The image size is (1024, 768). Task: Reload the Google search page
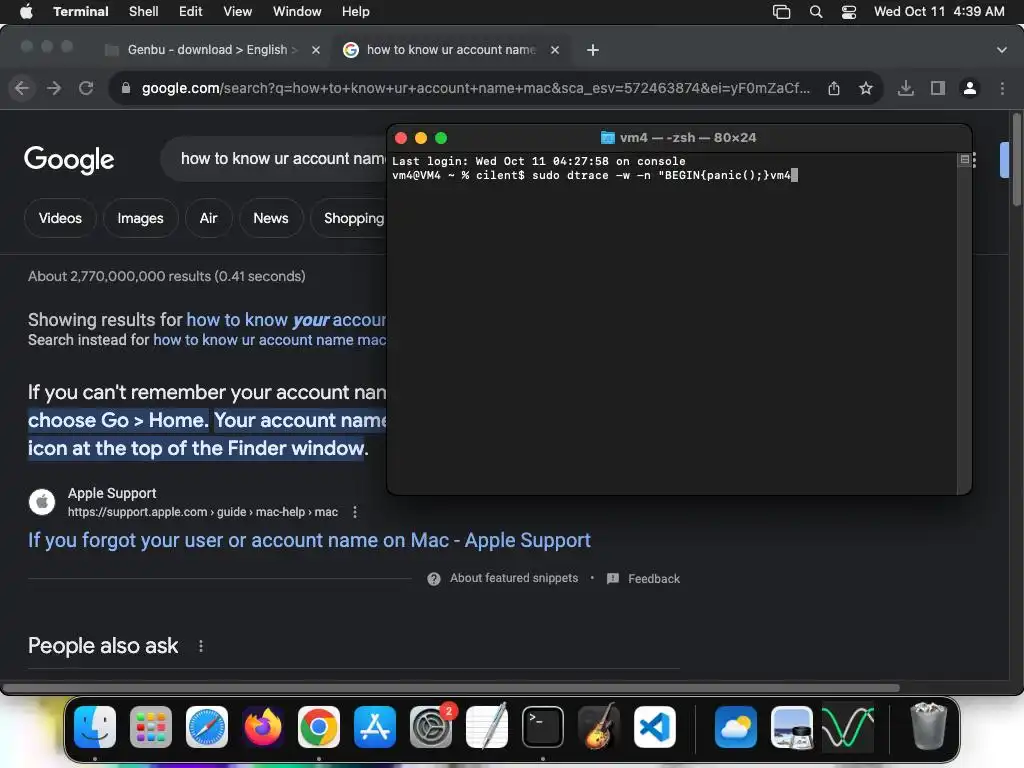[86, 88]
